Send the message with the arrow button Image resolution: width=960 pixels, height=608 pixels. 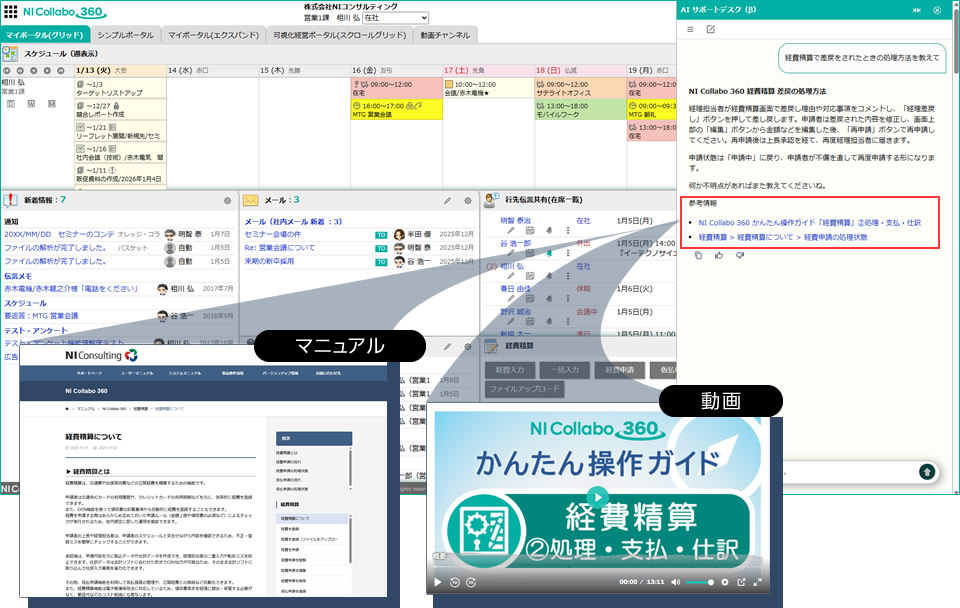(927, 471)
